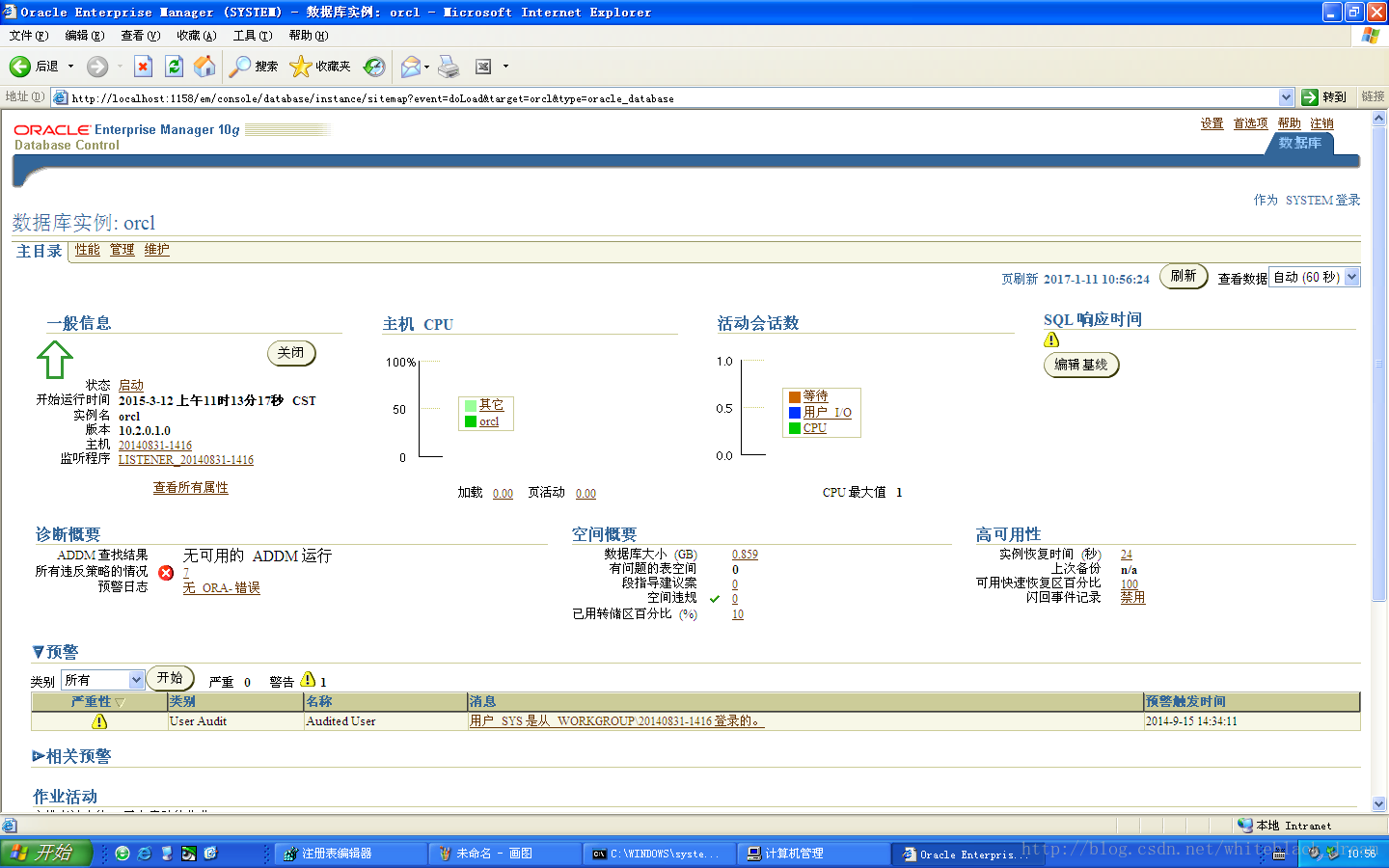Click the SQL 响应时间 warning icon

coord(1051,339)
